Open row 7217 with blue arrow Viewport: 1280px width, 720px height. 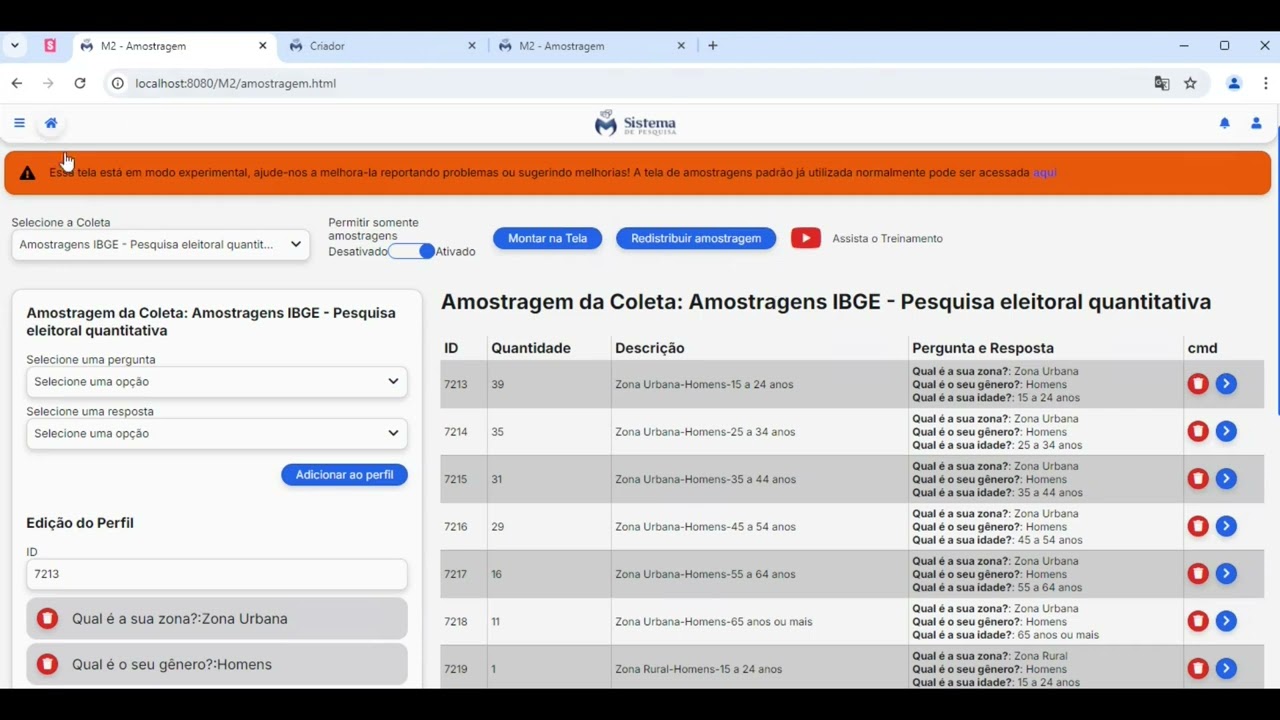1226,574
